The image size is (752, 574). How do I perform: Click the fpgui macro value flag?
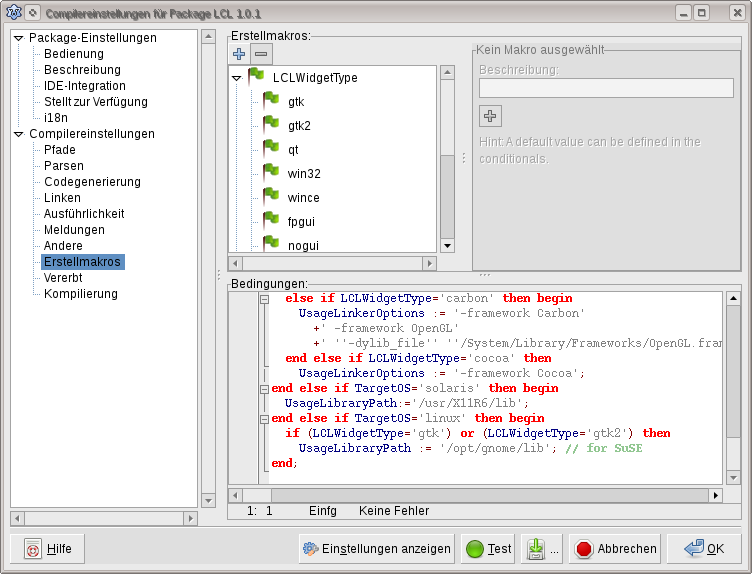270,220
